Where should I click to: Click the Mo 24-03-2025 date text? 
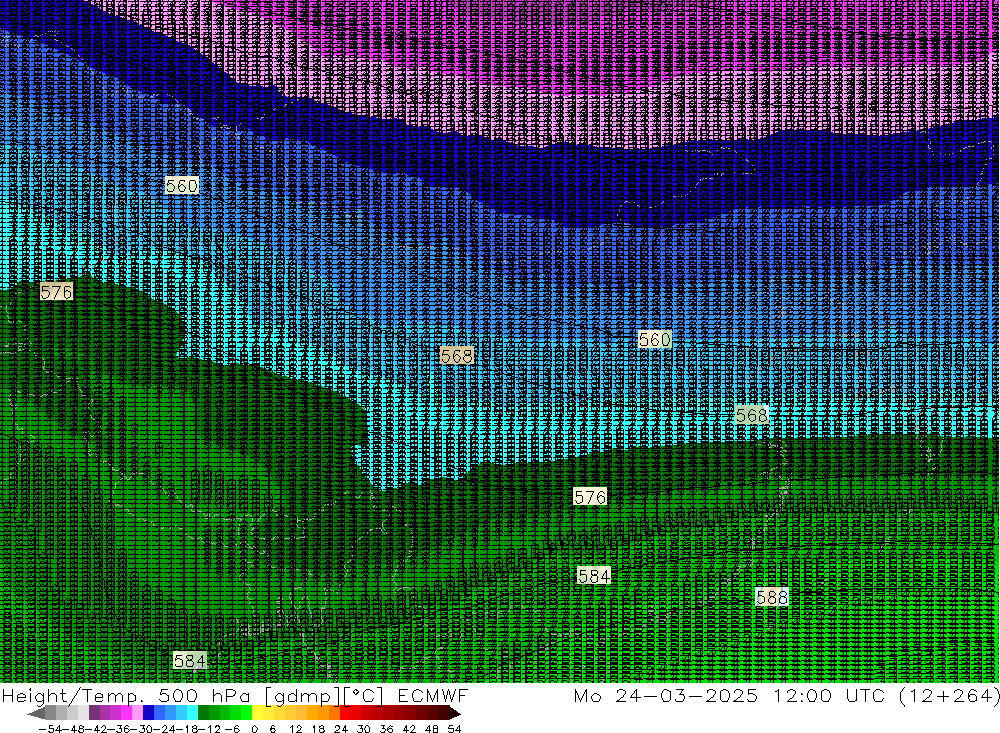click(x=666, y=695)
